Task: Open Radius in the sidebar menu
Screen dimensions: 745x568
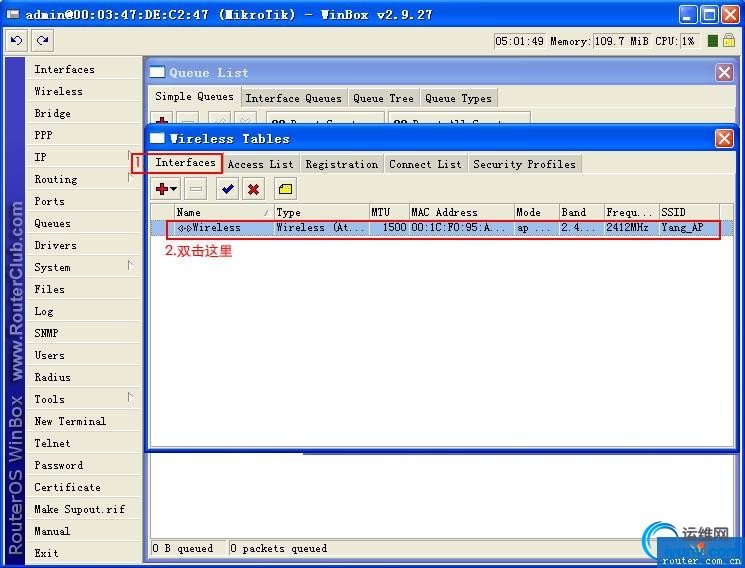Action: (83, 377)
